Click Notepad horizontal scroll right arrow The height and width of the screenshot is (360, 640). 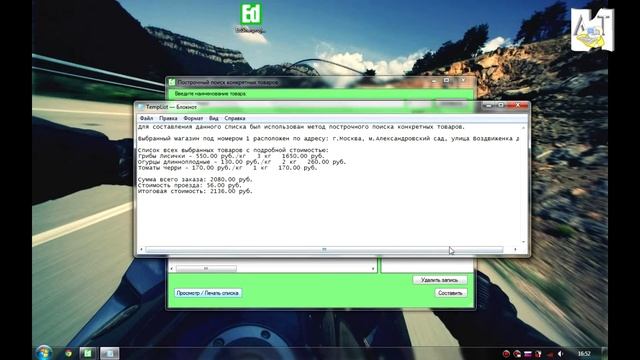(x=515, y=249)
